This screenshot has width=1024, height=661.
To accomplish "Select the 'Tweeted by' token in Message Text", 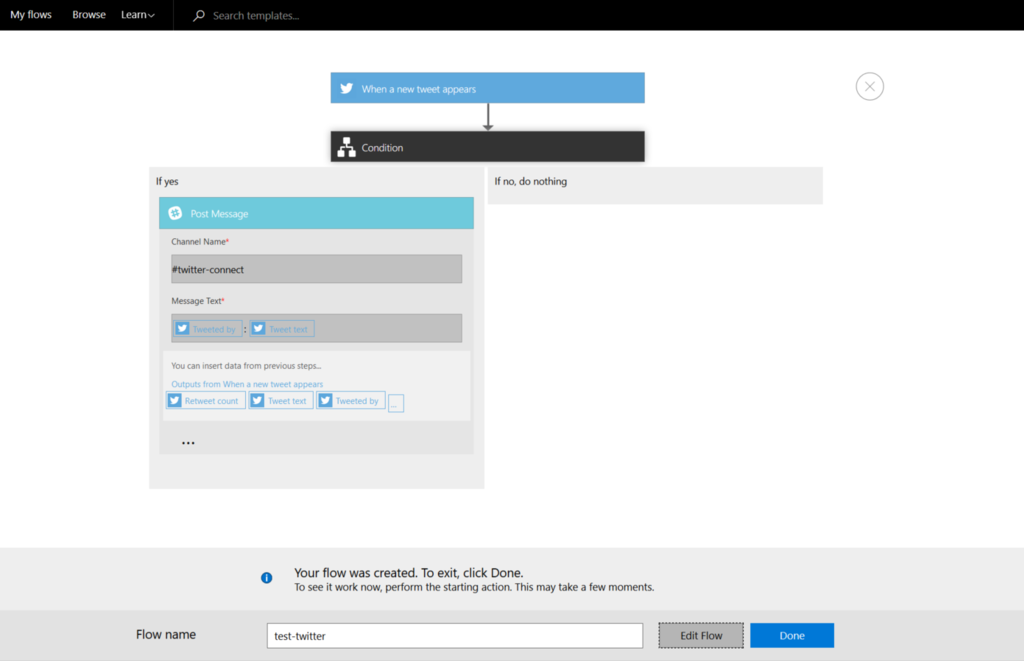I will point(208,329).
